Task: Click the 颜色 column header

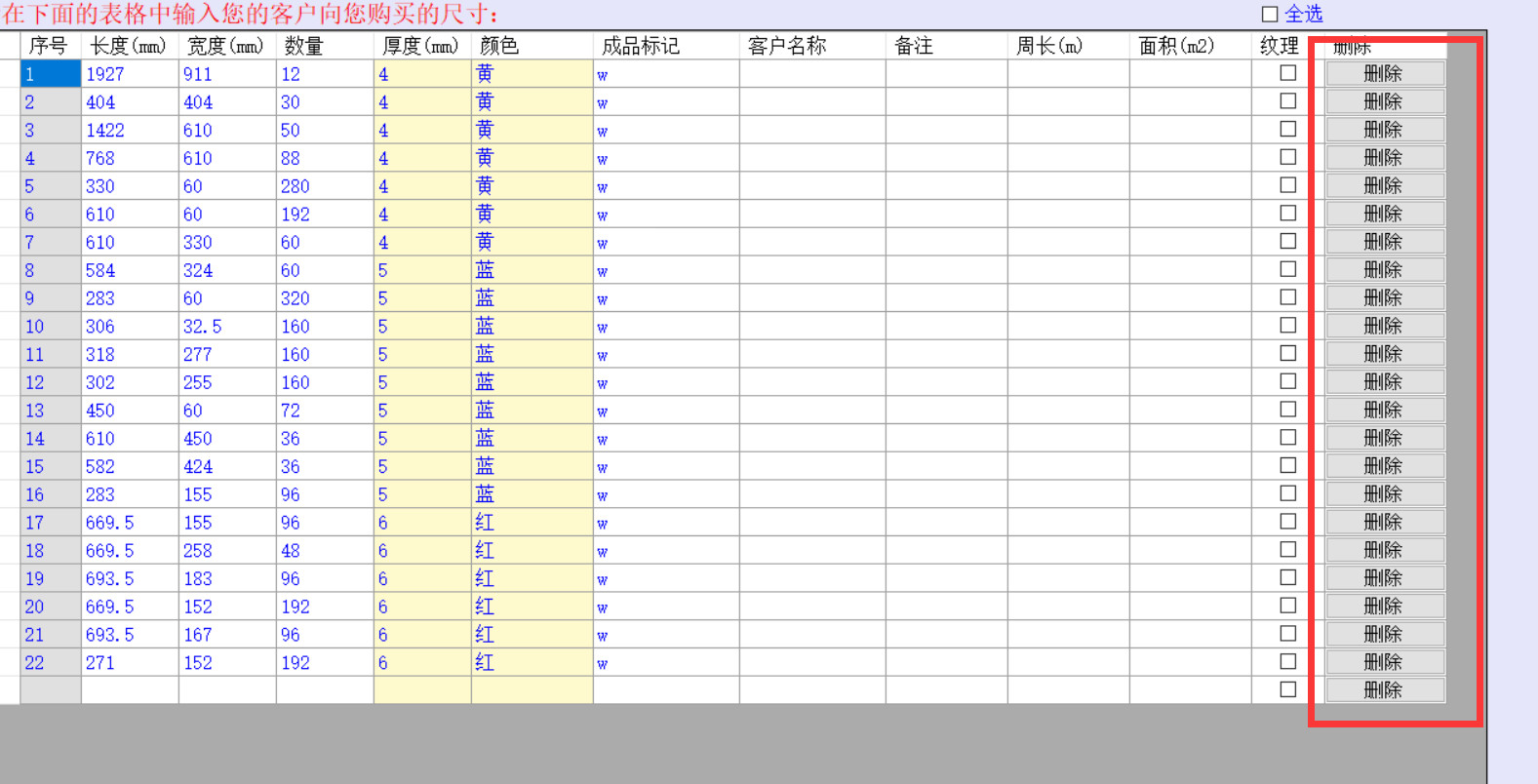Action: [532, 46]
